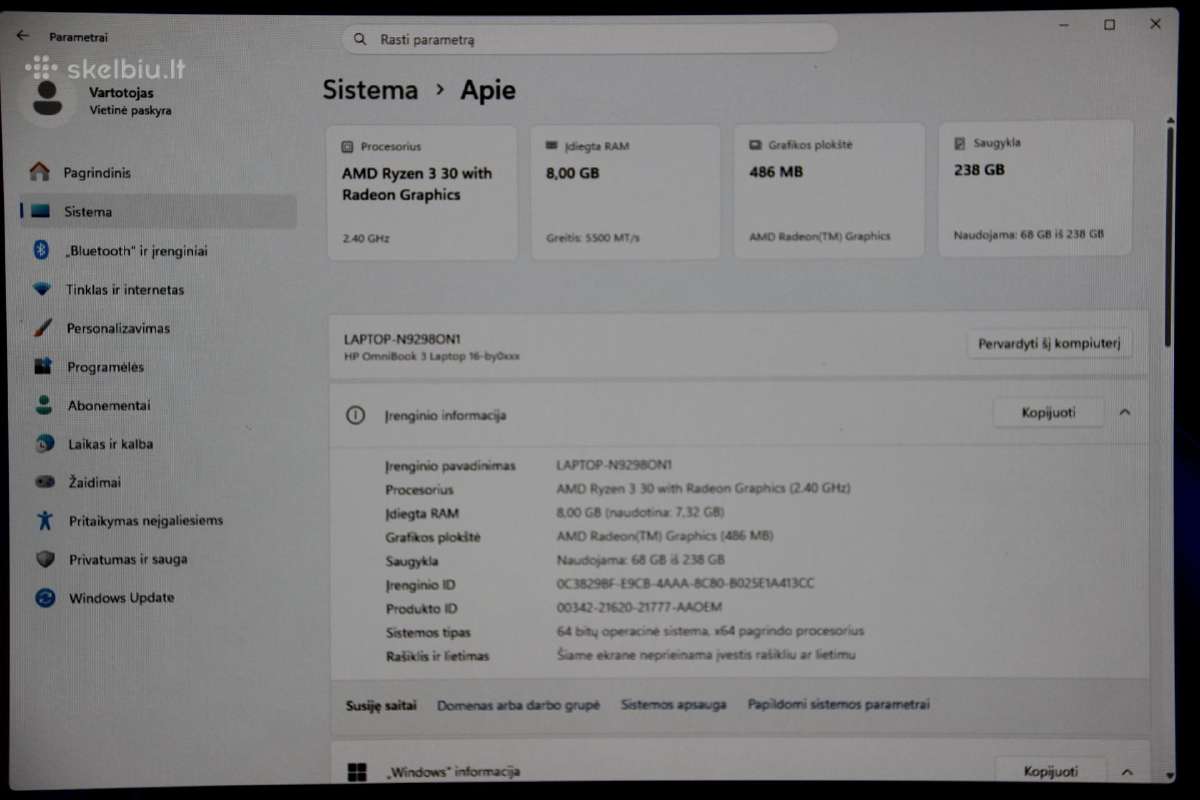Open the Sistemos apsauga link
Viewport: 1200px width, 800px height.
pos(673,704)
